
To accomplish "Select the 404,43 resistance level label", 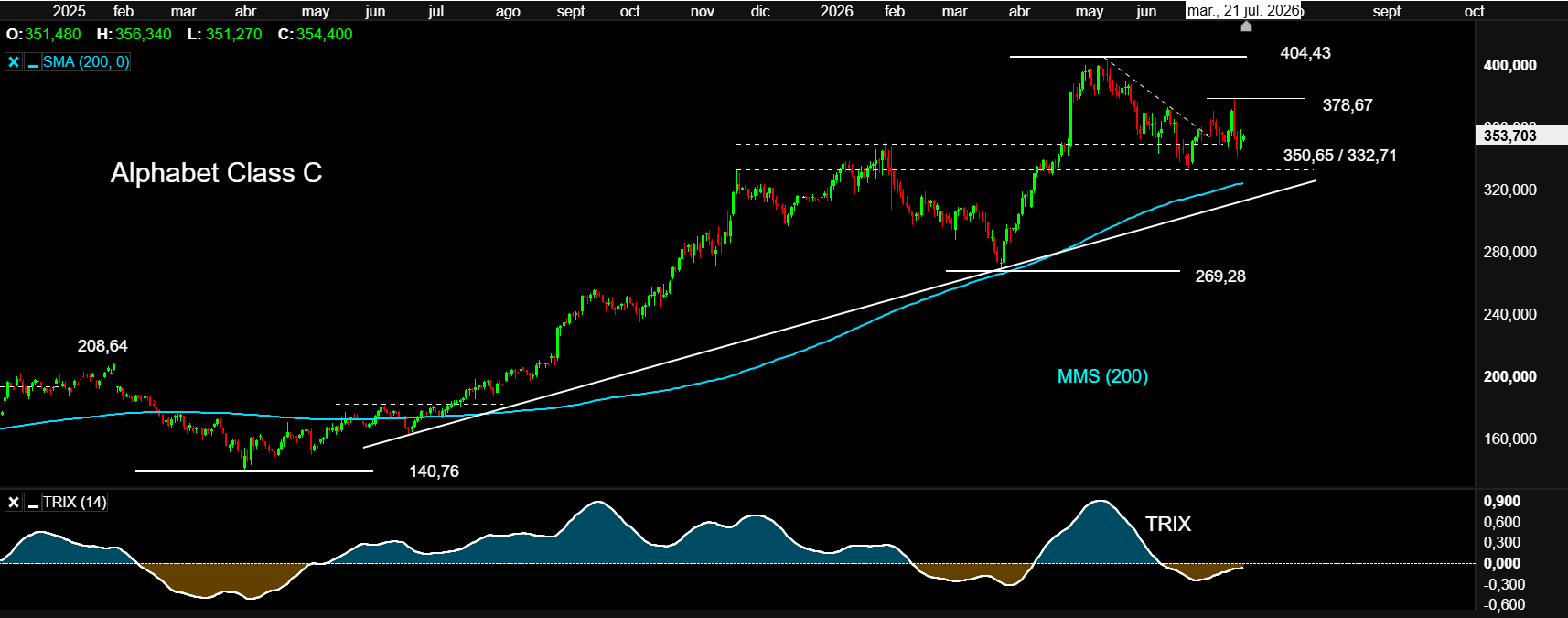I will click(x=1305, y=53).
